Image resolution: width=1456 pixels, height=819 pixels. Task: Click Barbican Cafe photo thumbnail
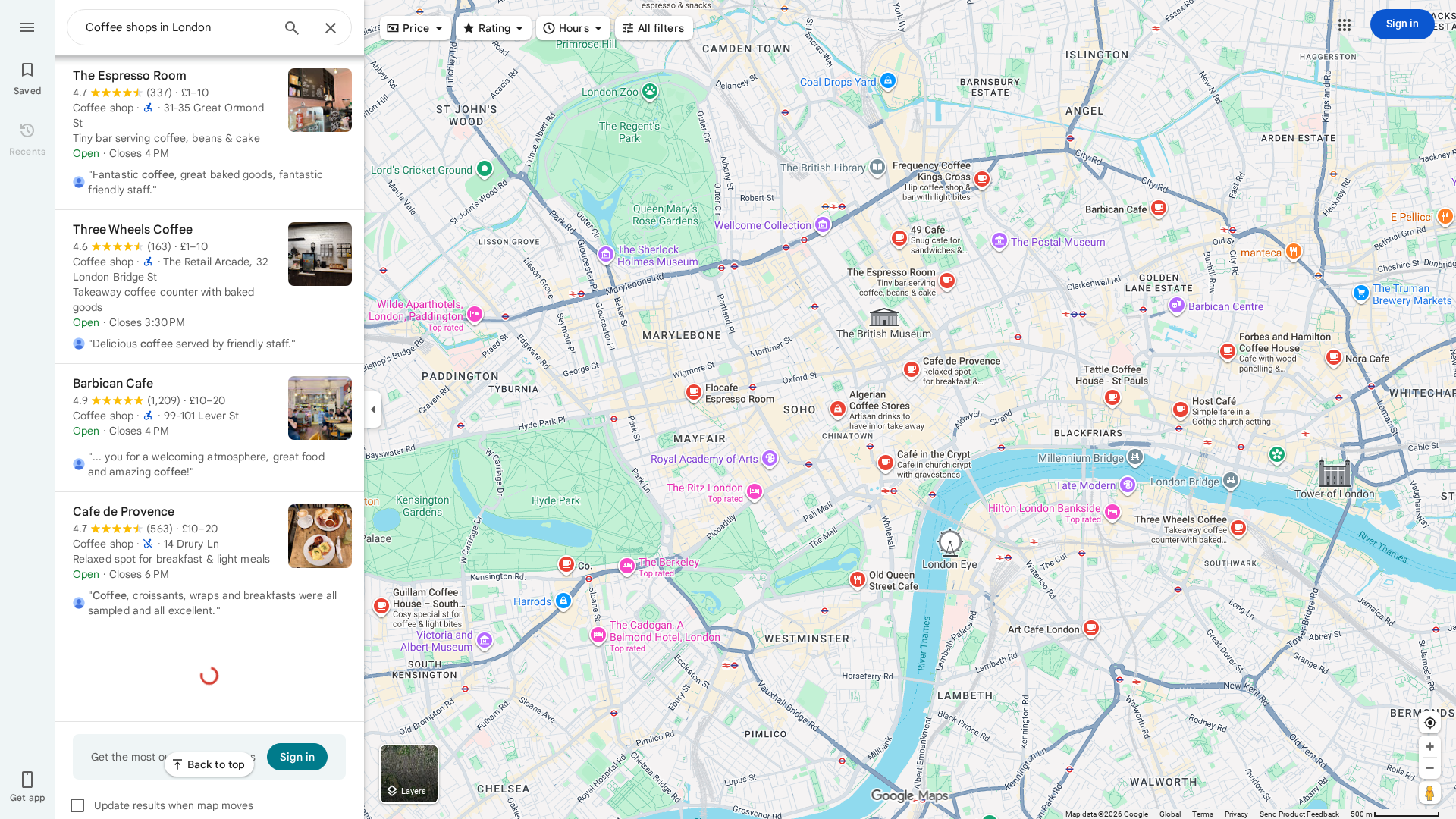pyautogui.click(x=320, y=408)
